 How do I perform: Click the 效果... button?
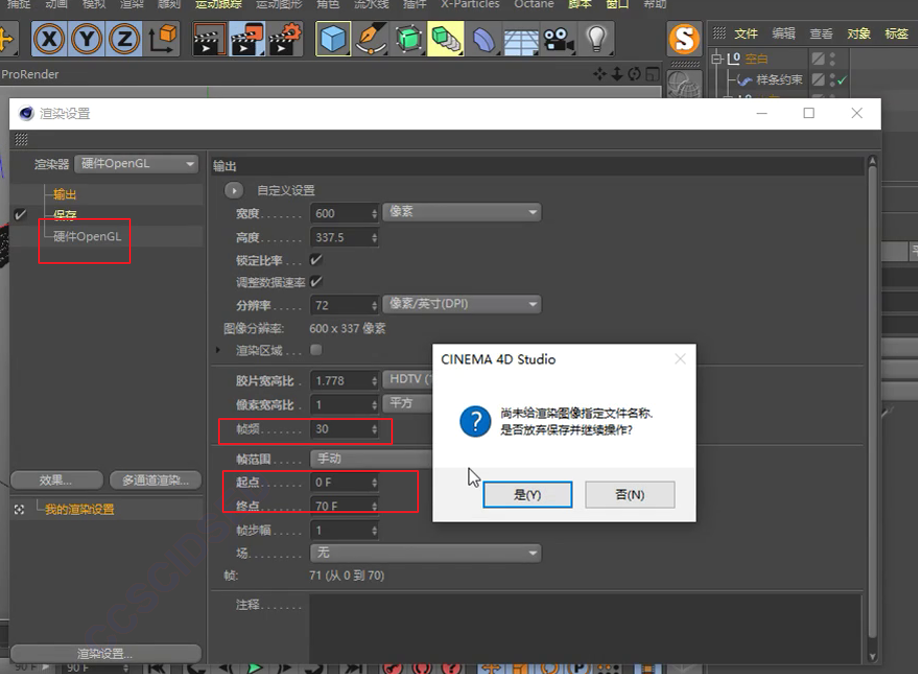click(x=56, y=481)
